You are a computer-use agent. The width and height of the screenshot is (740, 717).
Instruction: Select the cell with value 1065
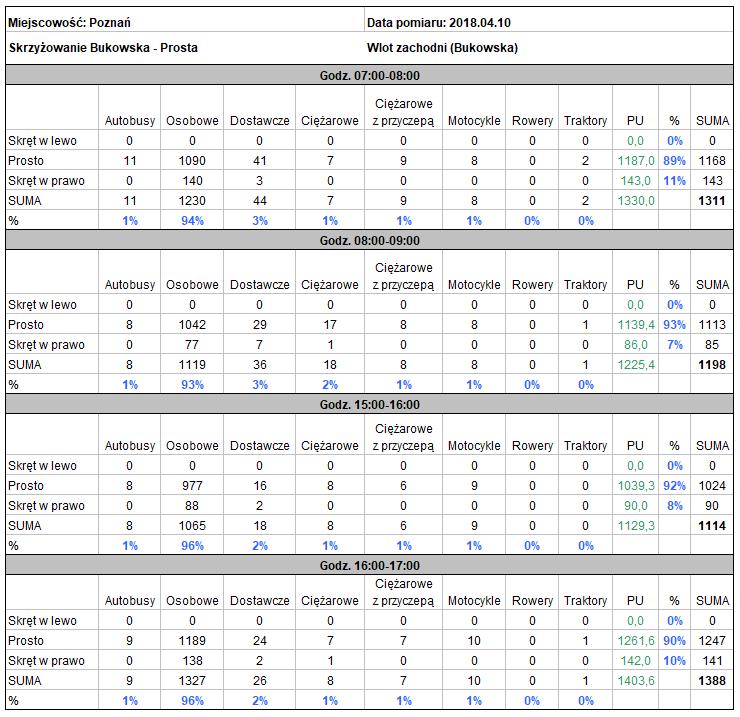[x=192, y=525]
